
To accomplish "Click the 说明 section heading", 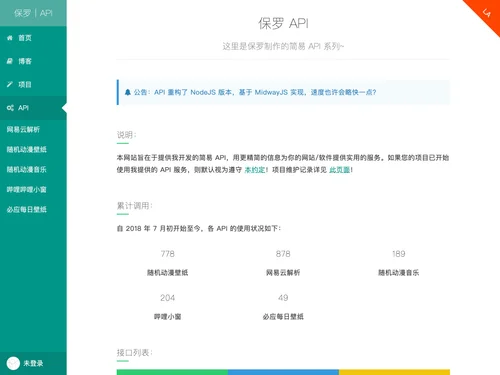I will [126, 135].
